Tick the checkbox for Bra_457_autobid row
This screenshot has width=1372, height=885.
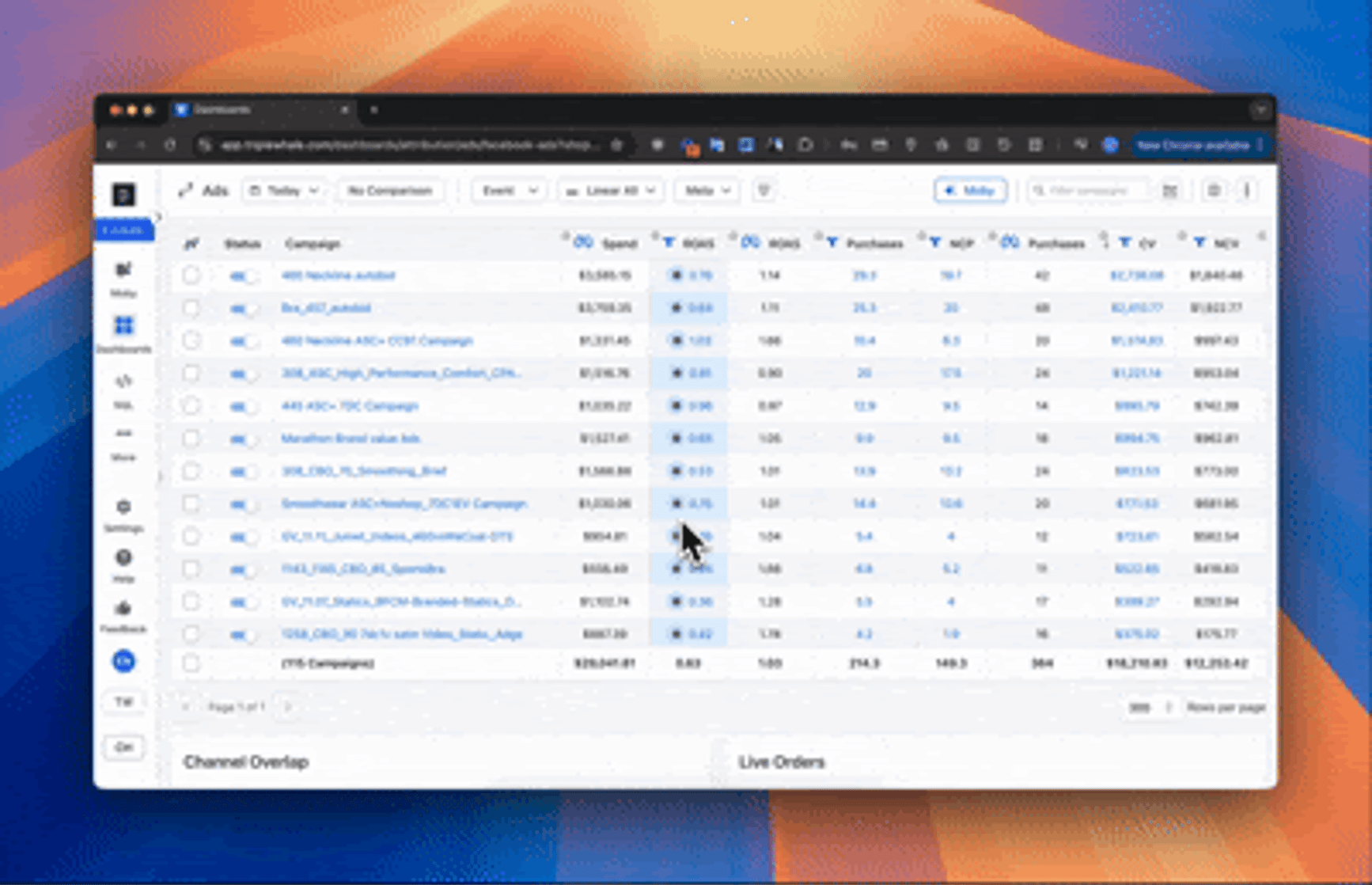point(191,308)
